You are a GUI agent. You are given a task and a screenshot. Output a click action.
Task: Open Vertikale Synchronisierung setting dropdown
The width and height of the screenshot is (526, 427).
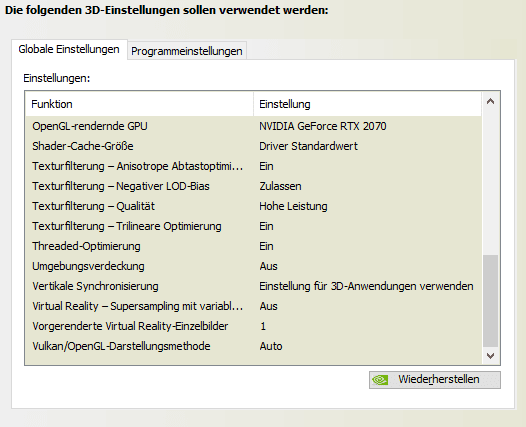(x=366, y=286)
